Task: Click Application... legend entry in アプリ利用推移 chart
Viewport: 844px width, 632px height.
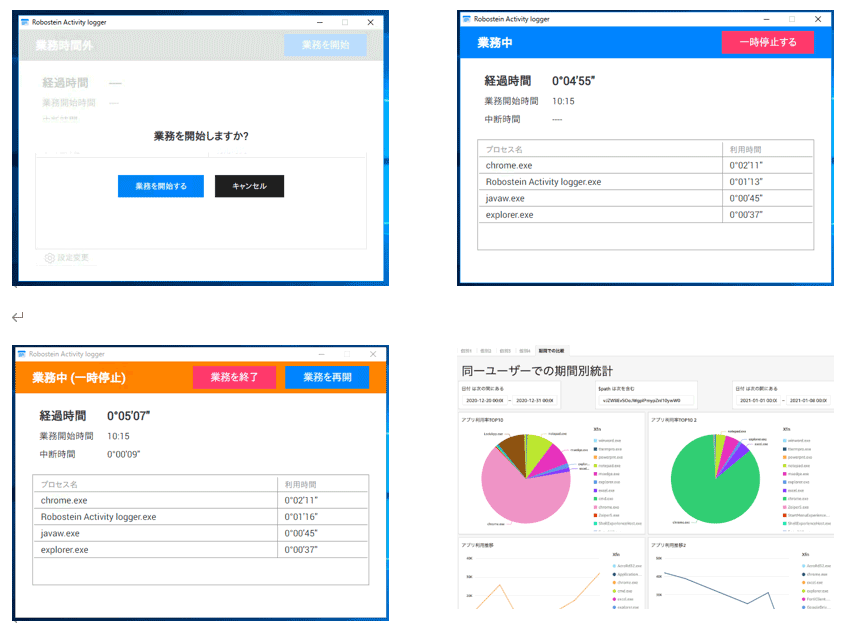Action: [x=627, y=574]
